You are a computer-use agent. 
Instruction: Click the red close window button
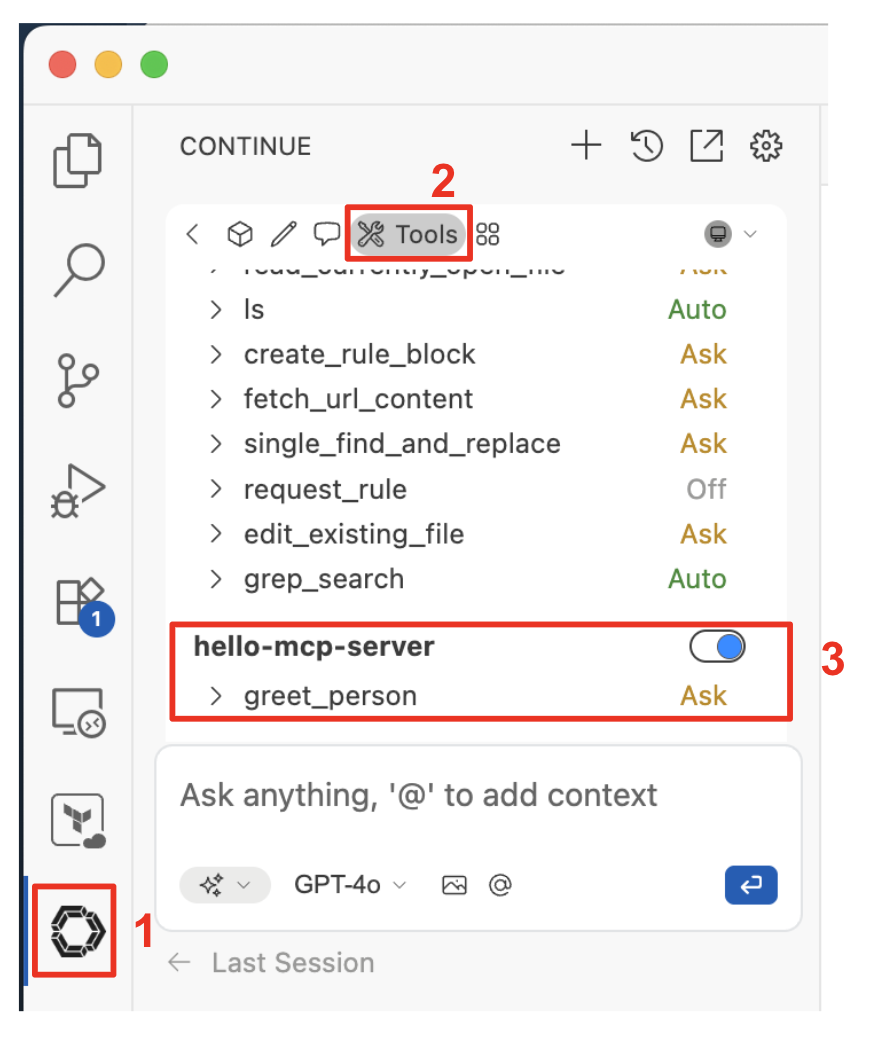pyautogui.click(x=62, y=64)
